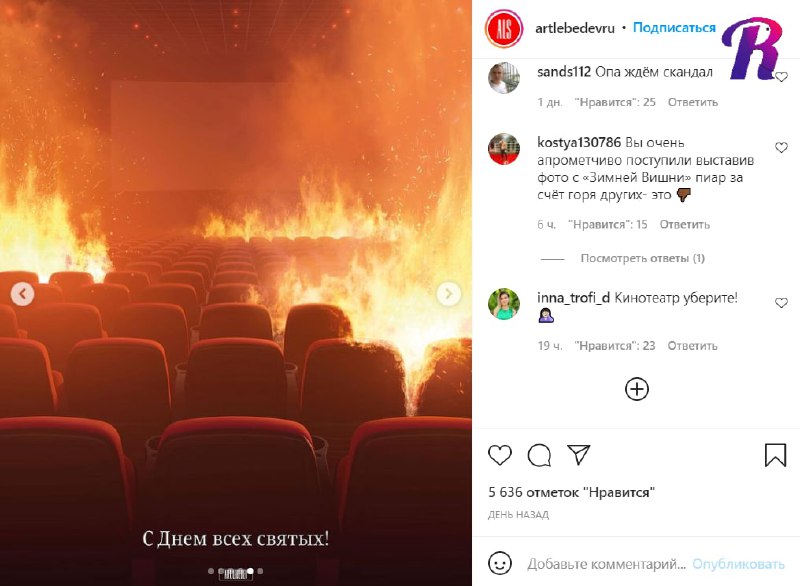Like inna_trofi_d's comment

781,303
